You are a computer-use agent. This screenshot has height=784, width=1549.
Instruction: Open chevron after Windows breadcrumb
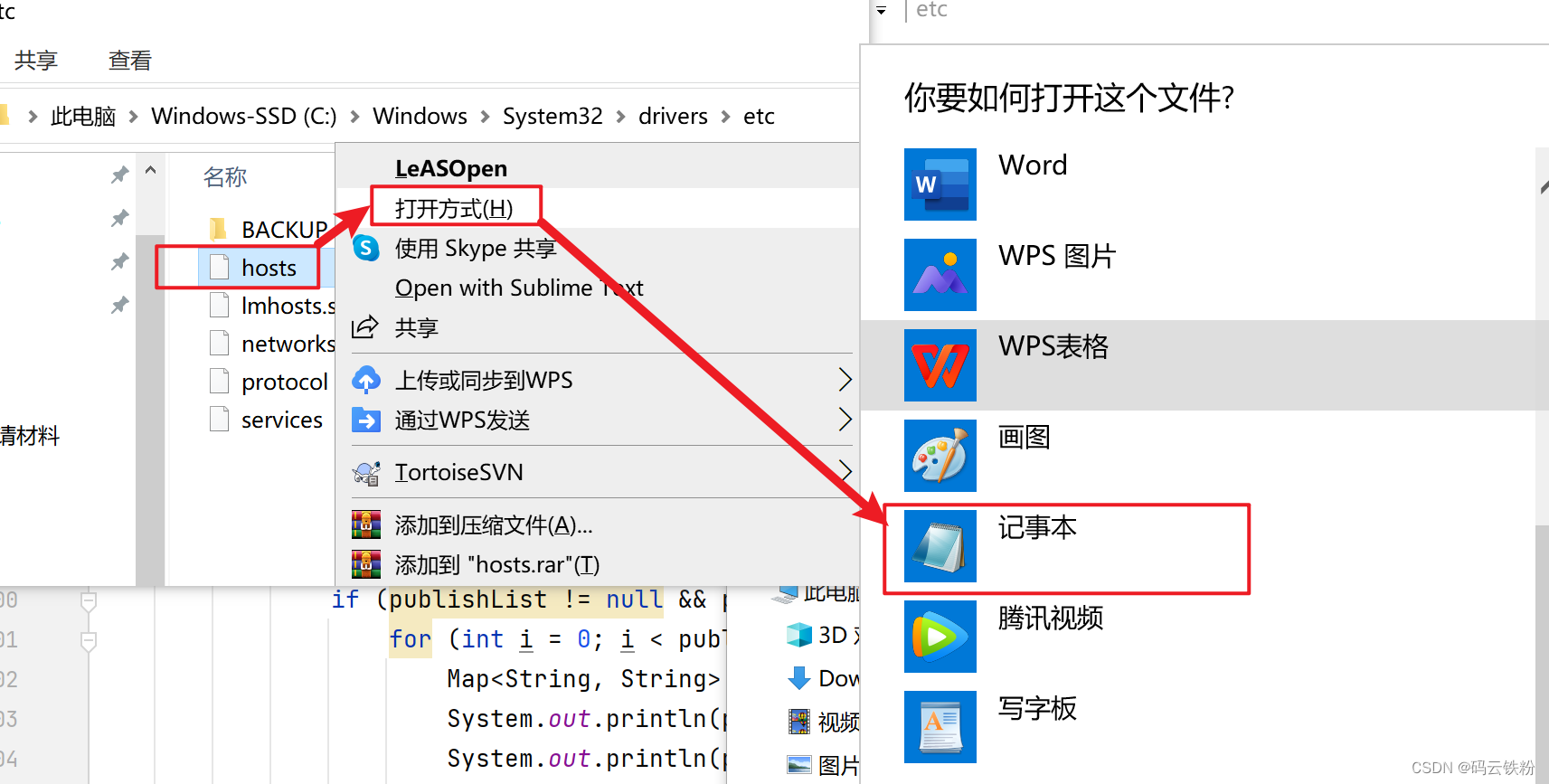click(x=485, y=117)
